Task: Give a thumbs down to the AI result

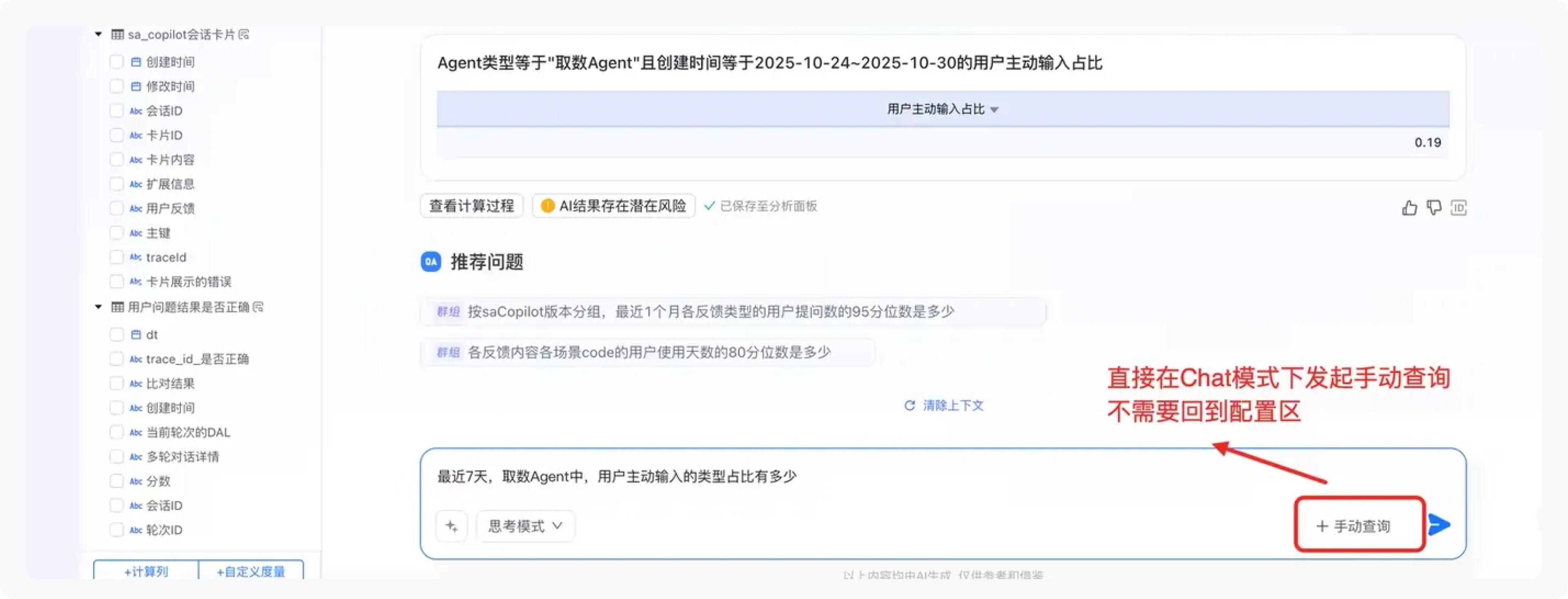Action: pos(1434,207)
